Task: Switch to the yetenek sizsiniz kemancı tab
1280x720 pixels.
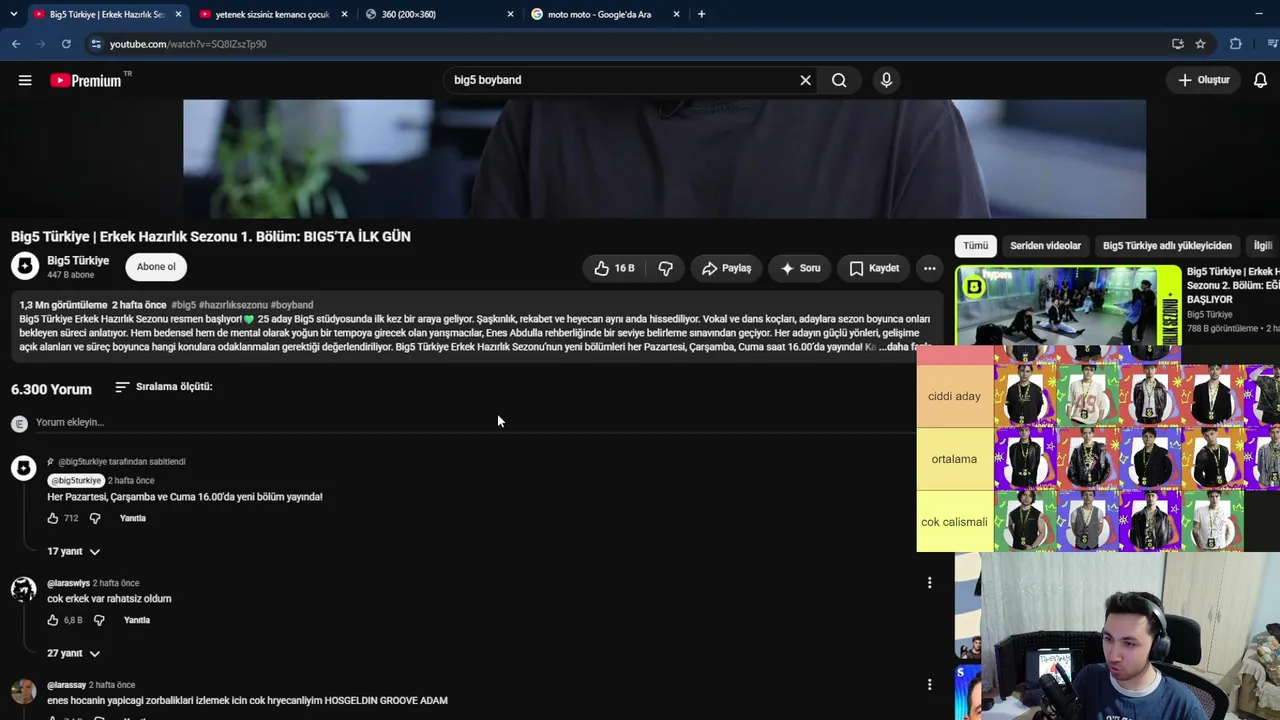Action: pos(272,14)
